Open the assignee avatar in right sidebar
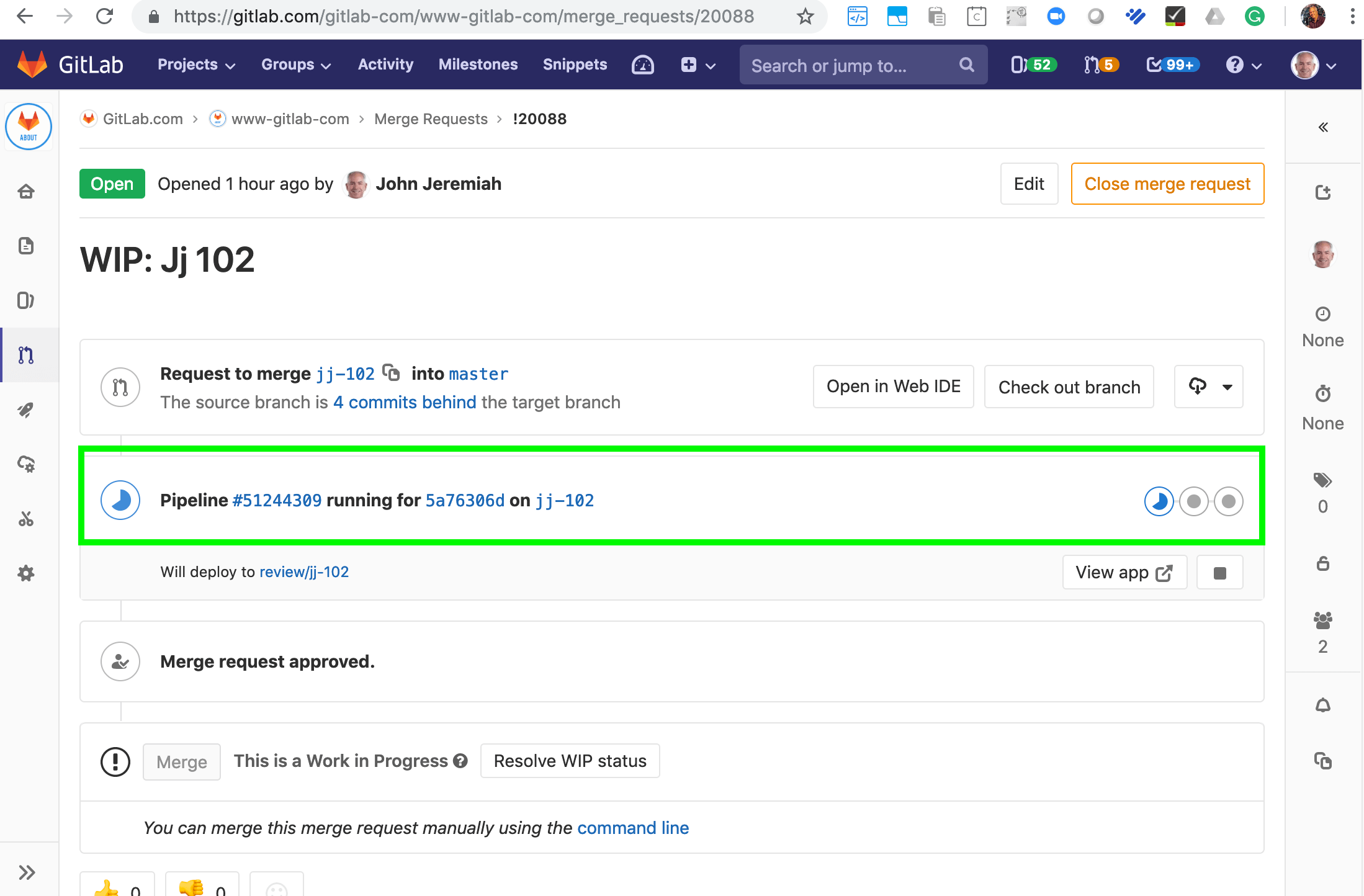Screen dimensions: 1364x896 [x=1323, y=254]
